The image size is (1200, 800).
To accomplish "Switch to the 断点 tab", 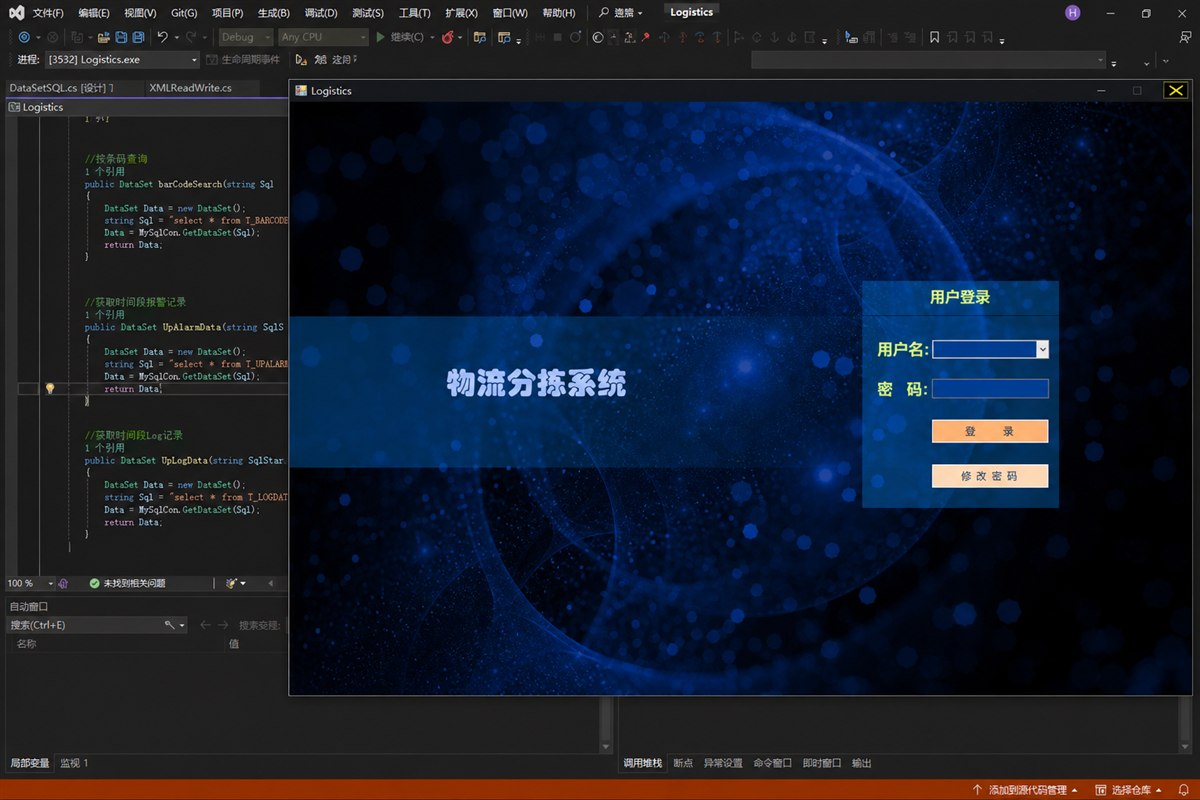I will (x=683, y=763).
